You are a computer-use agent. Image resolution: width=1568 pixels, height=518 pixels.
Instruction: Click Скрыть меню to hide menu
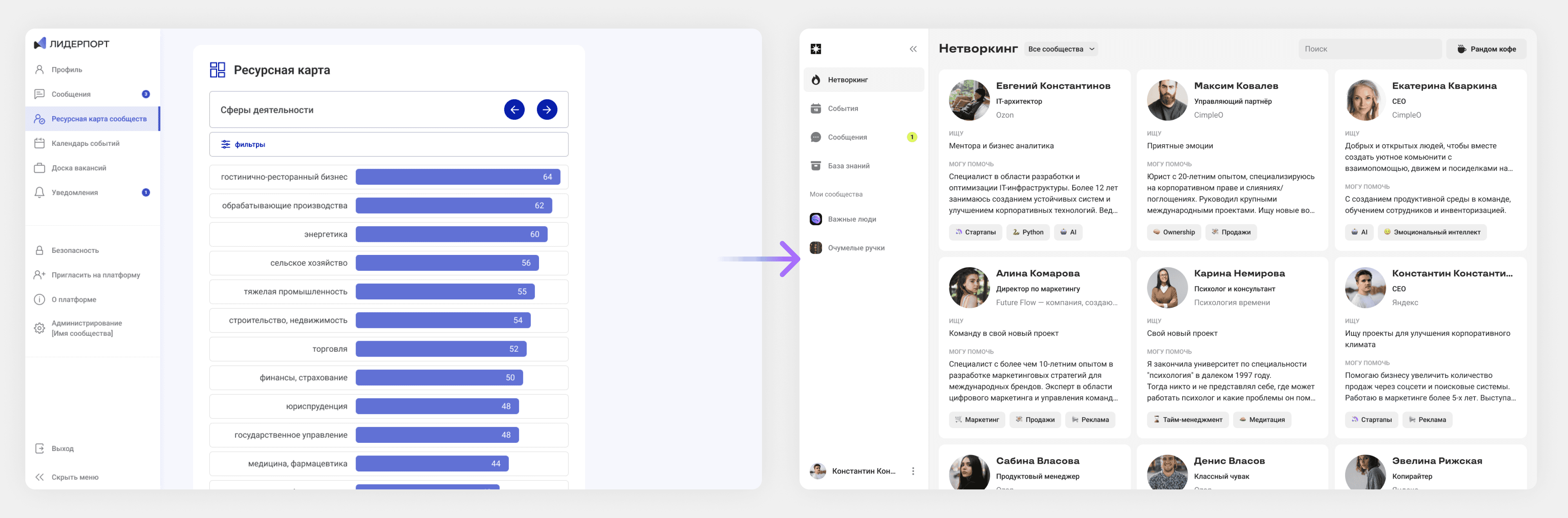point(74,477)
